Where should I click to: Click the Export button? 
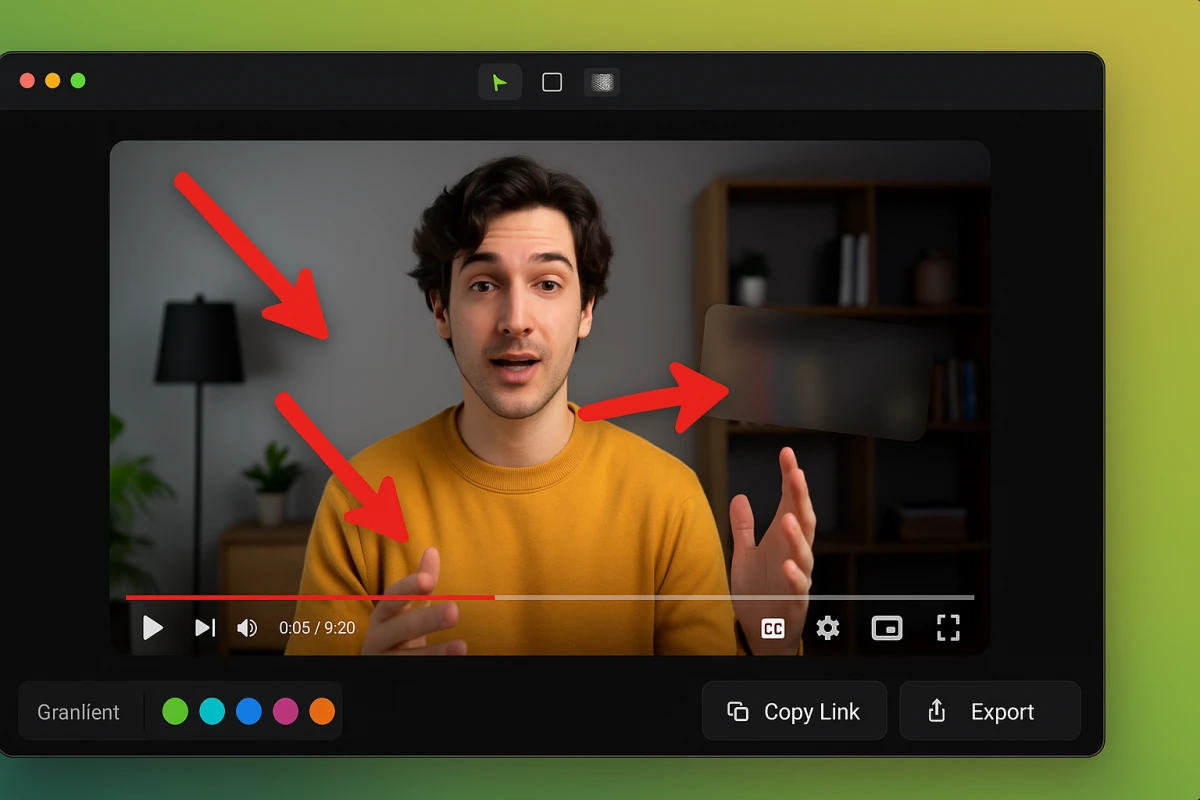[990, 711]
